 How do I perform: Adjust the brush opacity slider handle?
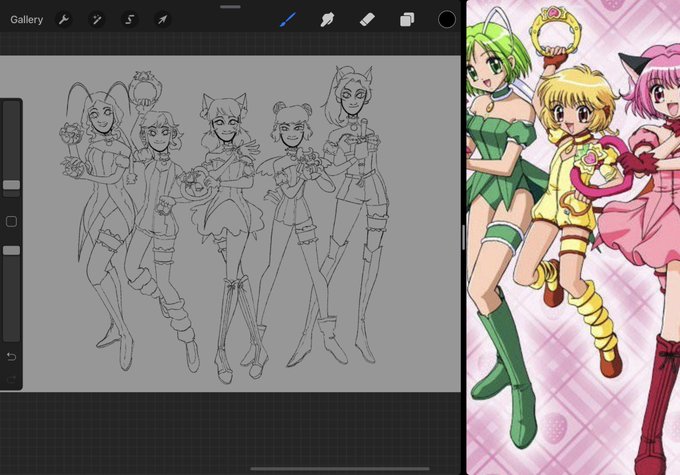coord(12,250)
